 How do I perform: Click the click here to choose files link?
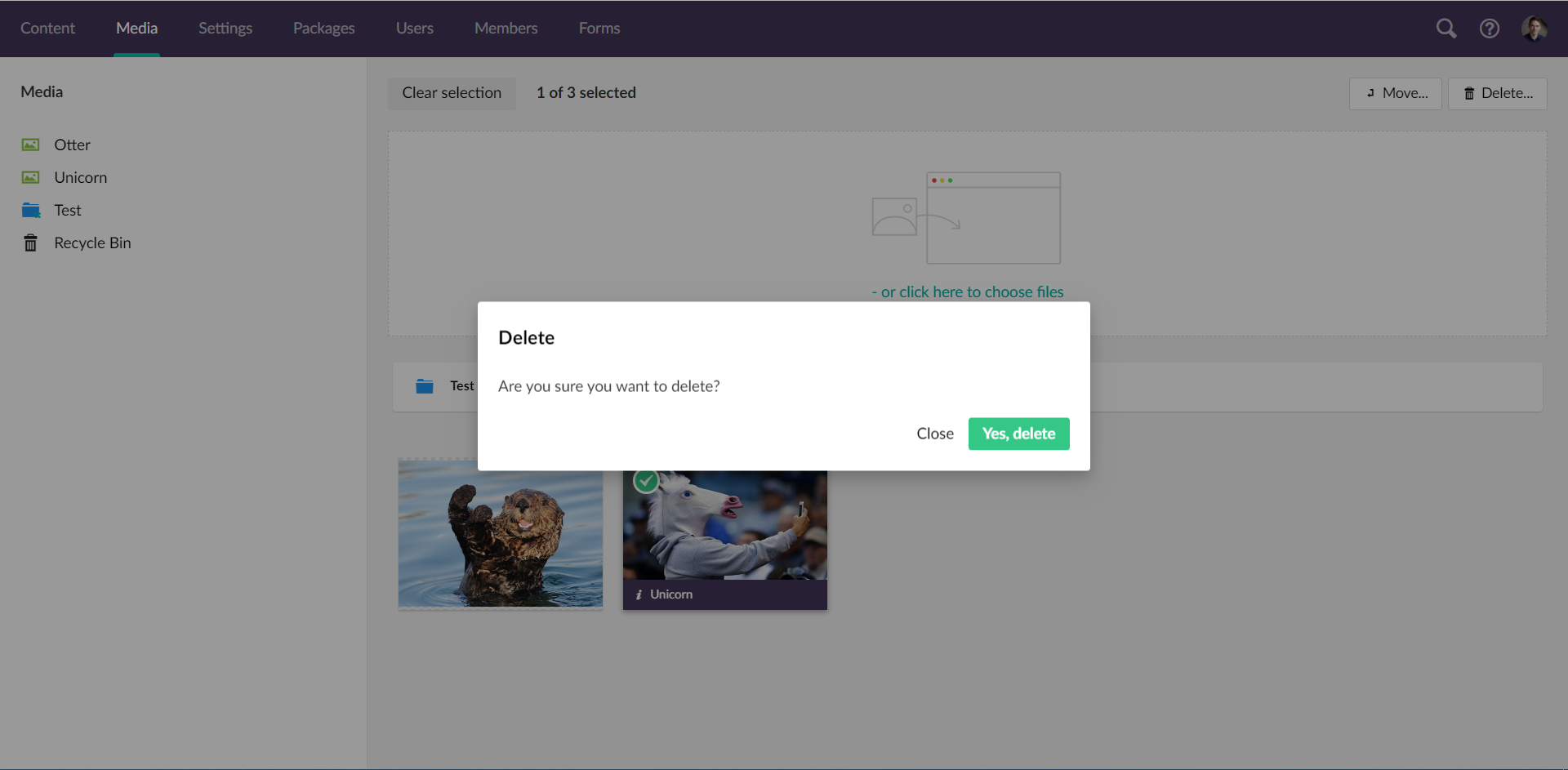coord(968,292)
